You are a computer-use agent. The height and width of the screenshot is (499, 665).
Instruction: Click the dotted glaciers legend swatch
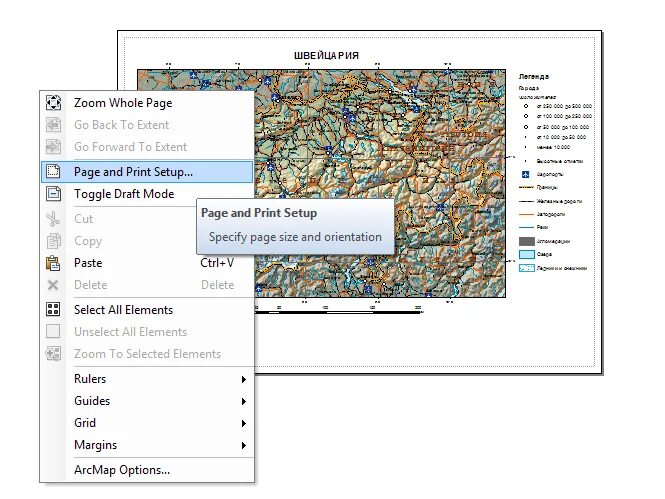[527, 268]
